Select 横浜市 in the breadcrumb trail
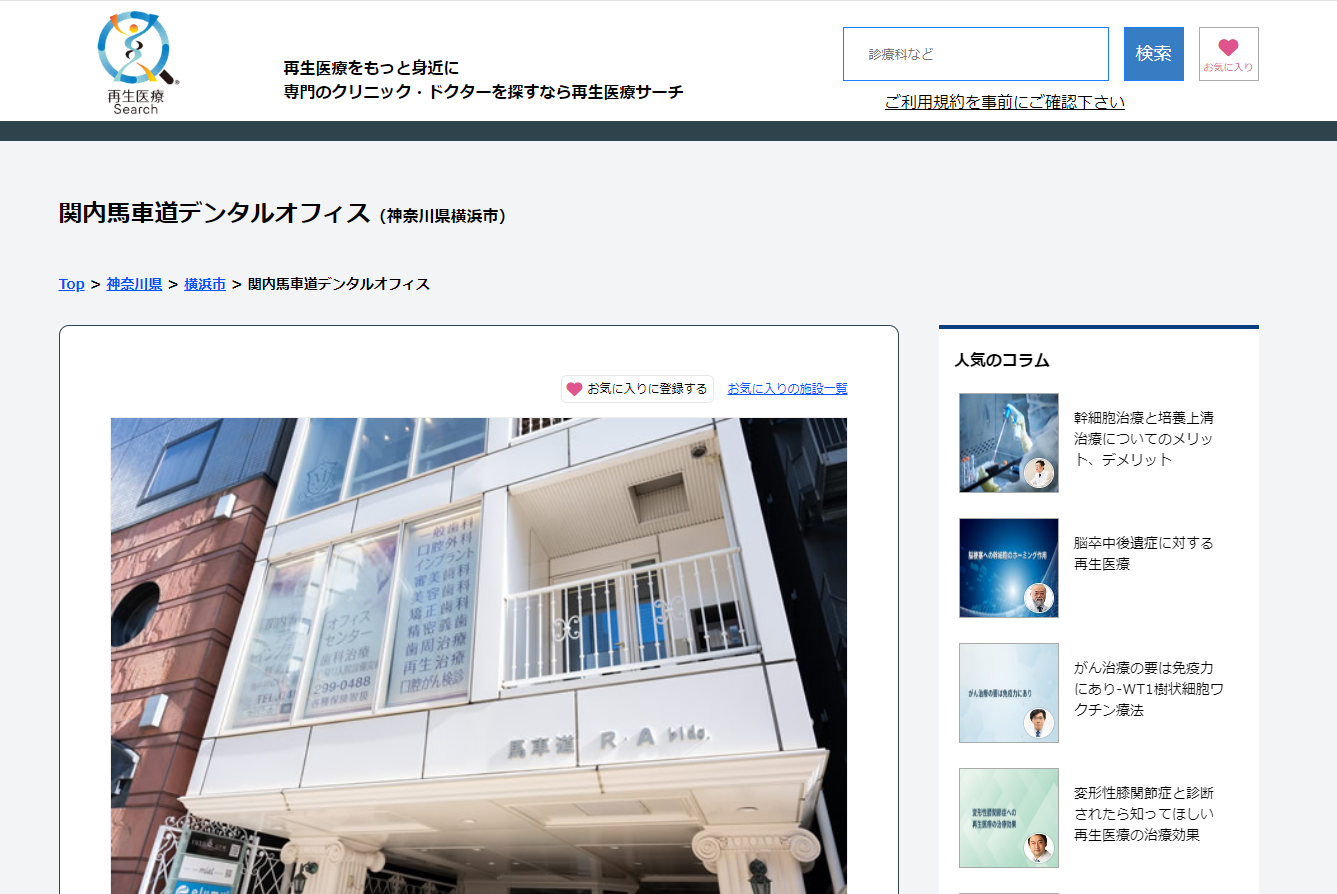 [x=204, y=284]
